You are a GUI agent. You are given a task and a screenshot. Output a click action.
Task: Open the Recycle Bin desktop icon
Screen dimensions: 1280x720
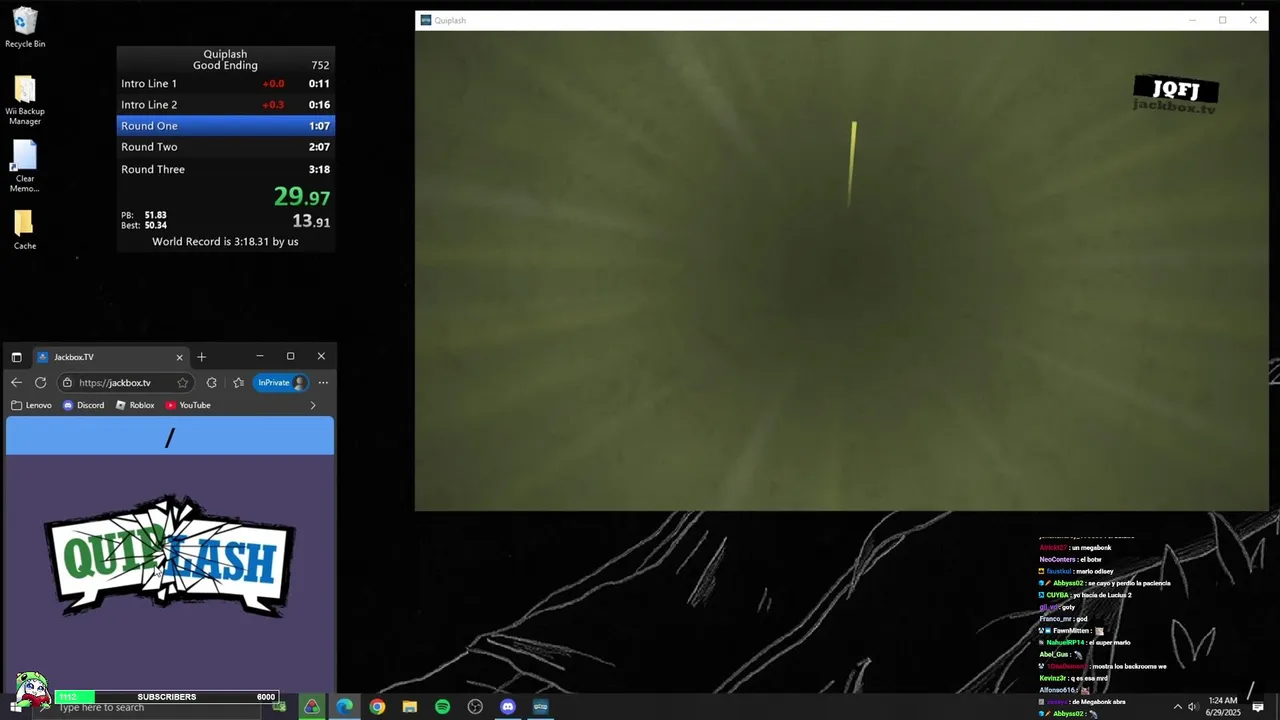(x=25, y=27)
